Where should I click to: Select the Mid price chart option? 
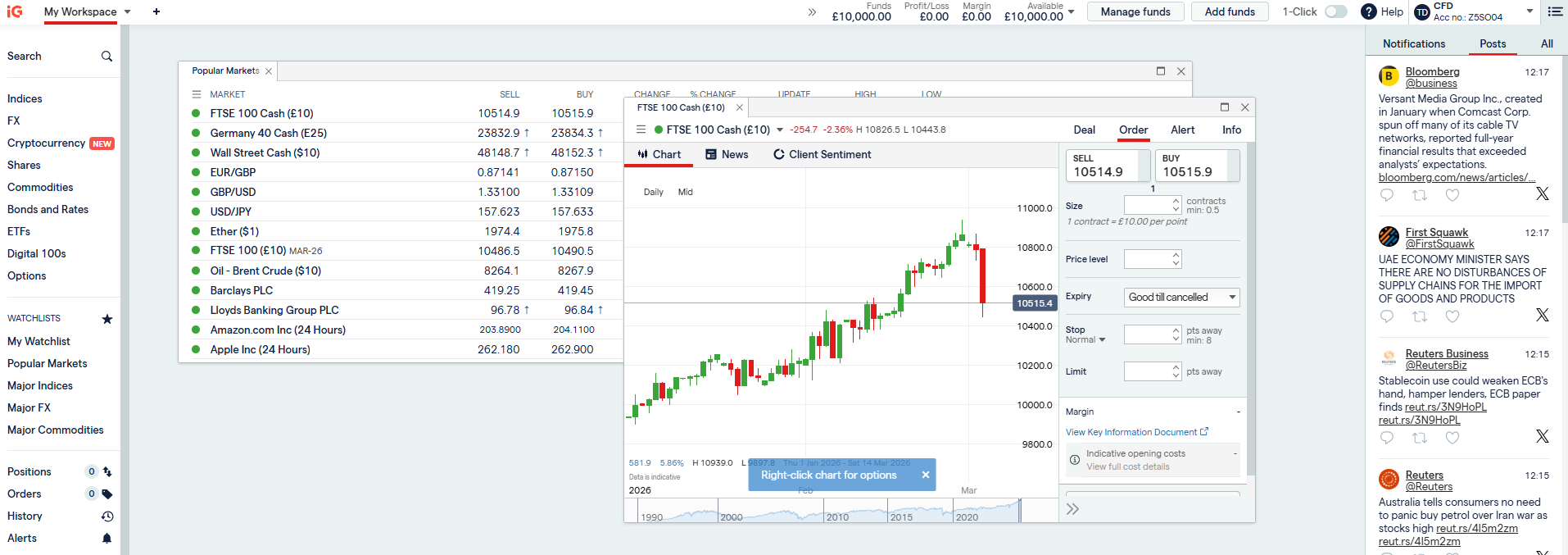[686, 192]
